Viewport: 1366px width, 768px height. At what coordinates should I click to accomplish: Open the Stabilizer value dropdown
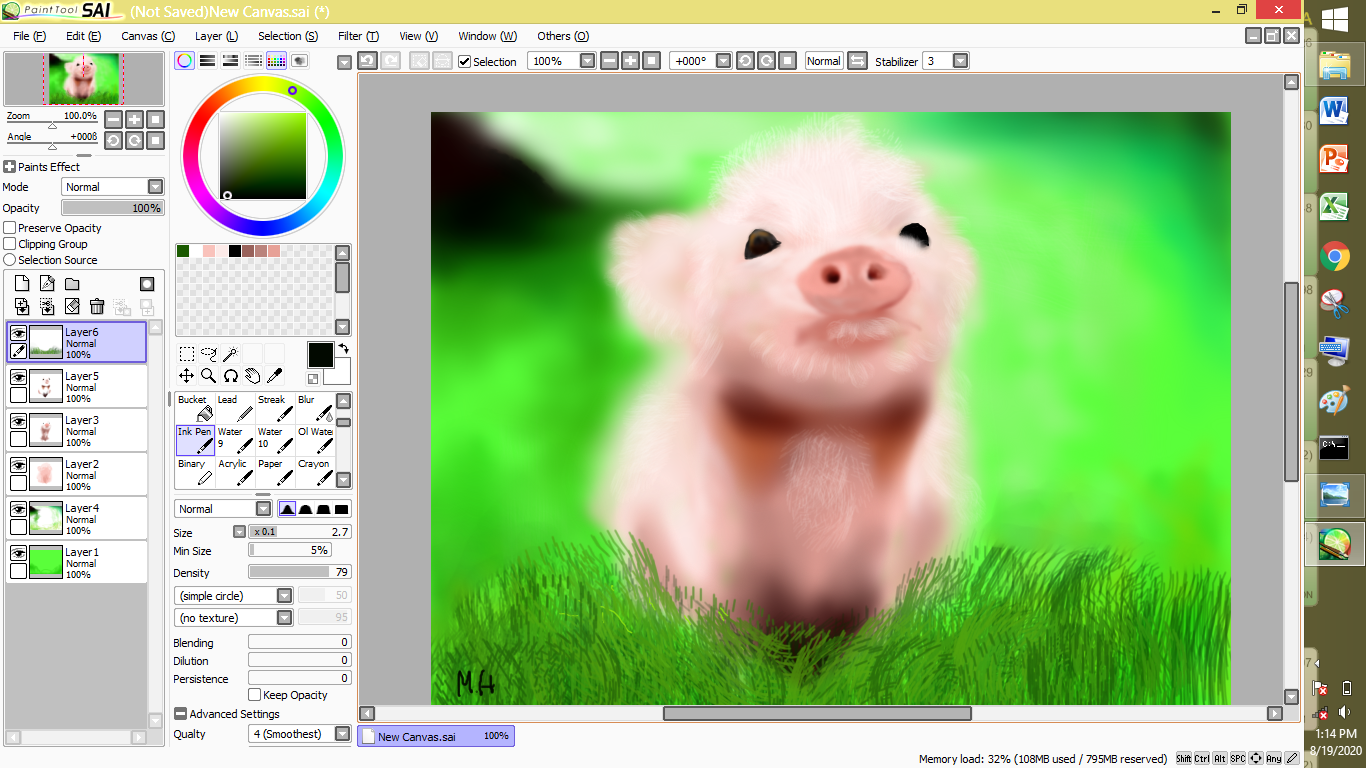pos(960,61)
